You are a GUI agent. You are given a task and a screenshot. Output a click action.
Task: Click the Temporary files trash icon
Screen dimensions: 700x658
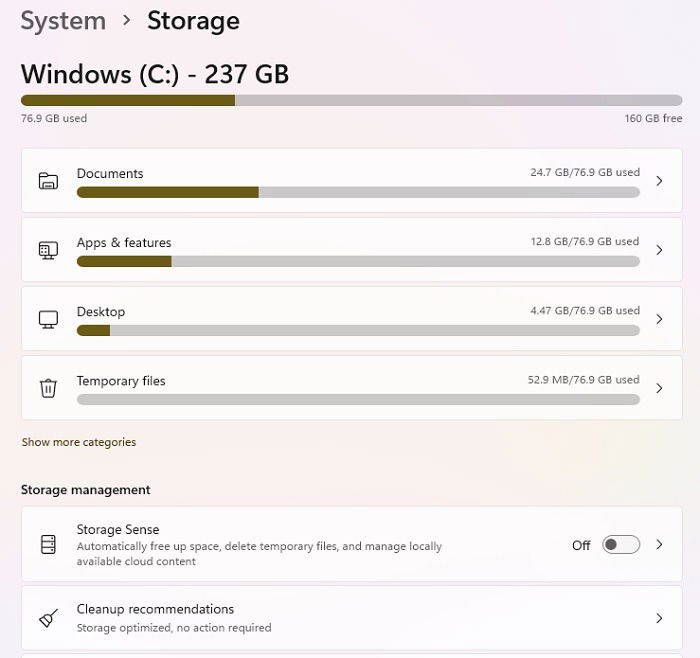click(x=48, y=388)
